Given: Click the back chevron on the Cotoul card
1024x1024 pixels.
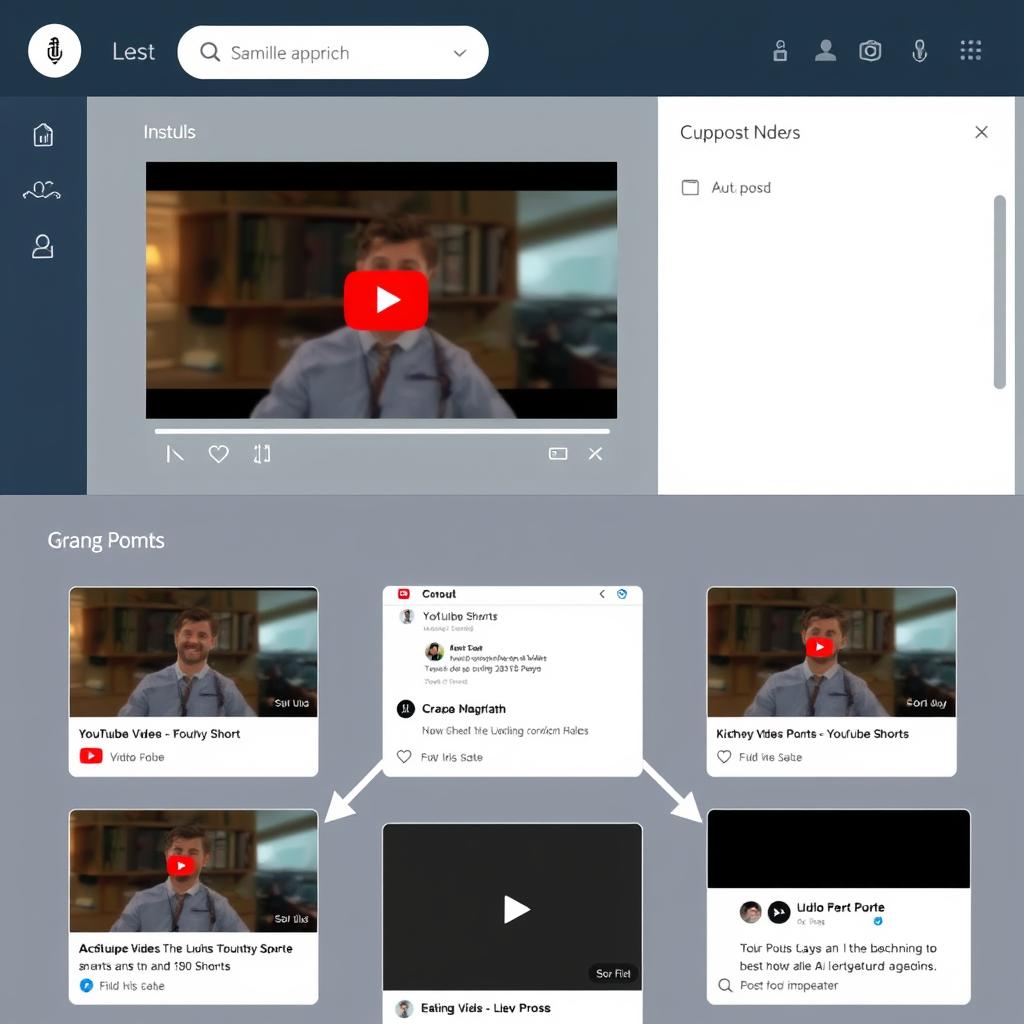Looking at the screenshot, I should (604, 592).
